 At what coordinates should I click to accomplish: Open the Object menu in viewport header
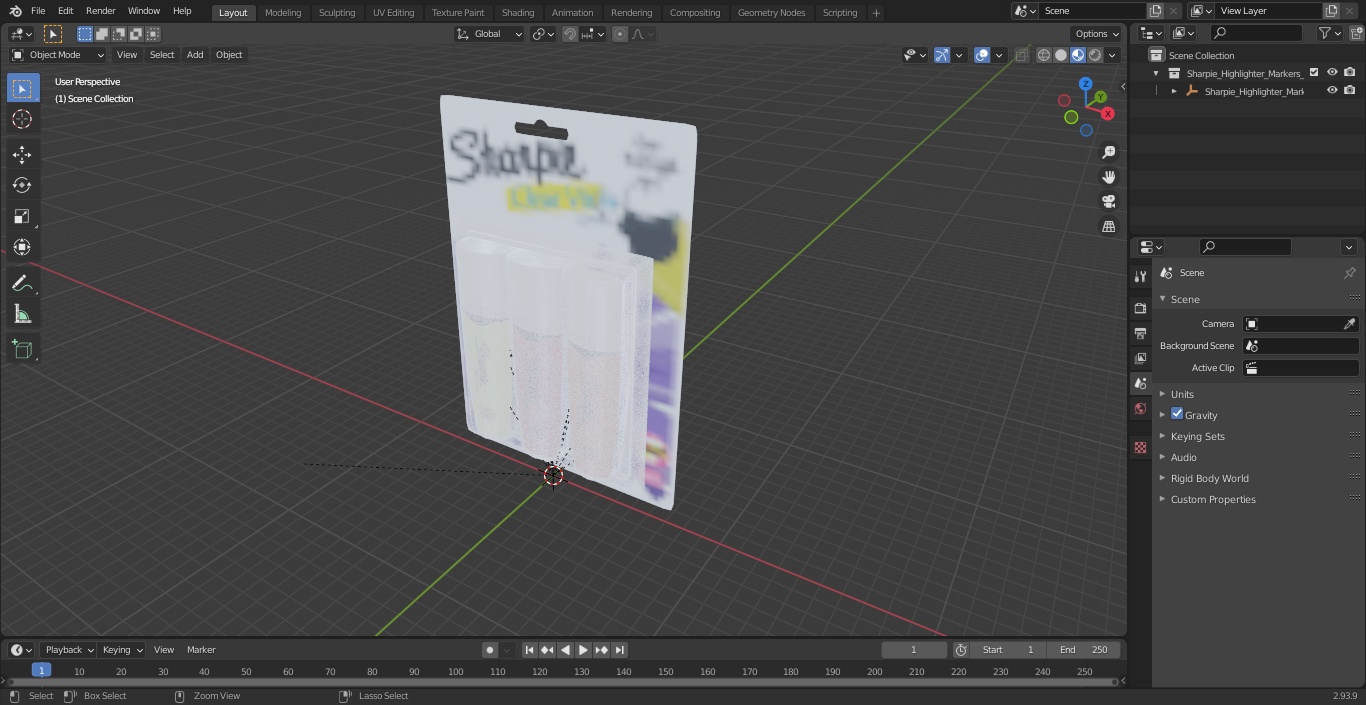[x=229, y=55]
